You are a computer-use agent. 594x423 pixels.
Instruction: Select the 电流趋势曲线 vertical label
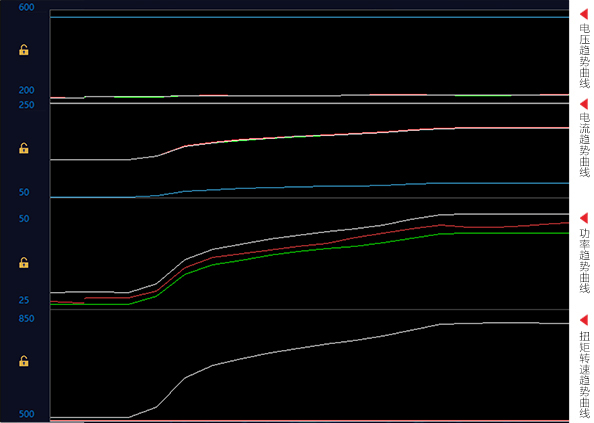585,145
